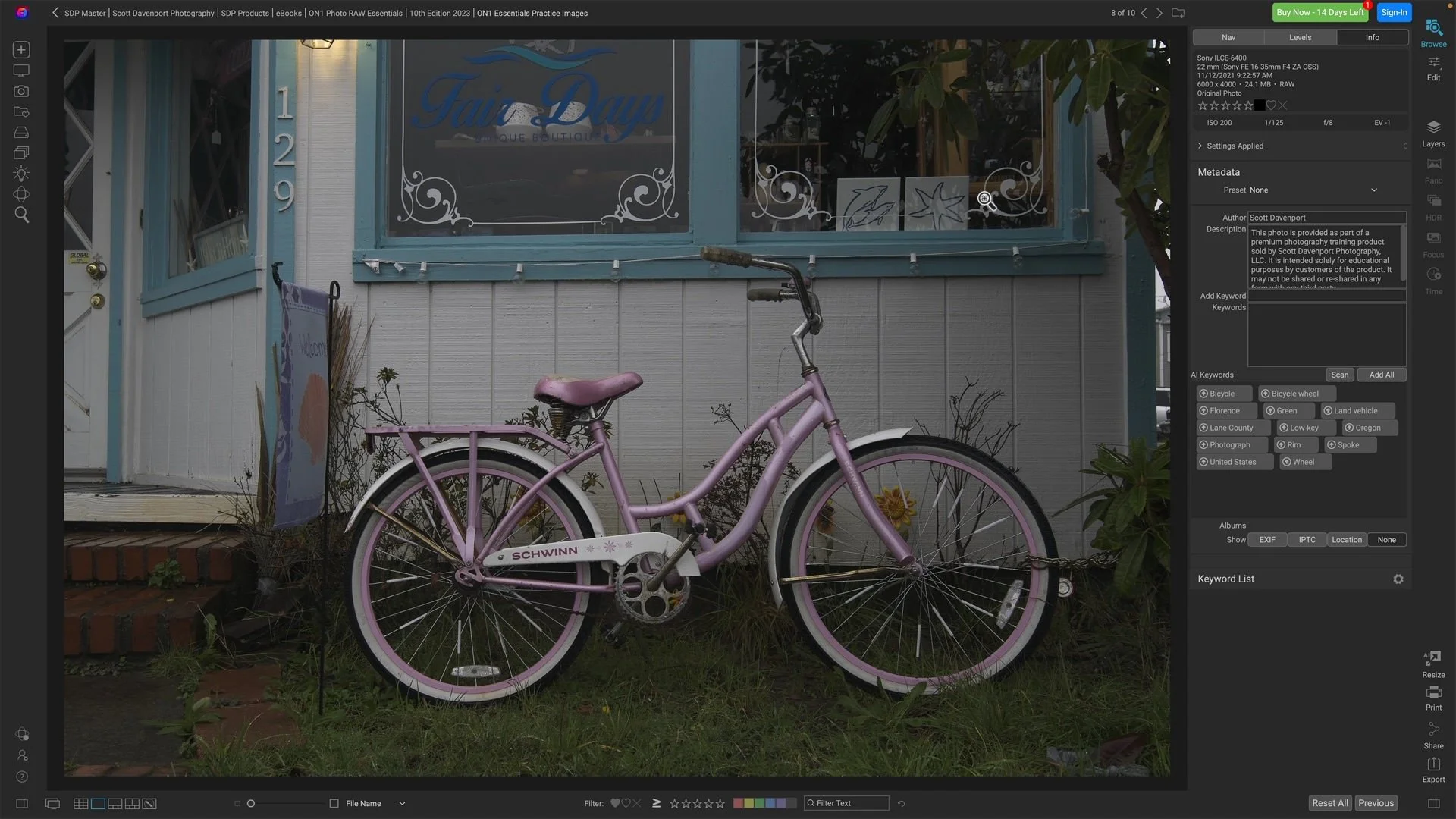Screen dimensions: 1456x819
Task: Show IPTC metadata fields
Action: click(x=1307, y=539)
